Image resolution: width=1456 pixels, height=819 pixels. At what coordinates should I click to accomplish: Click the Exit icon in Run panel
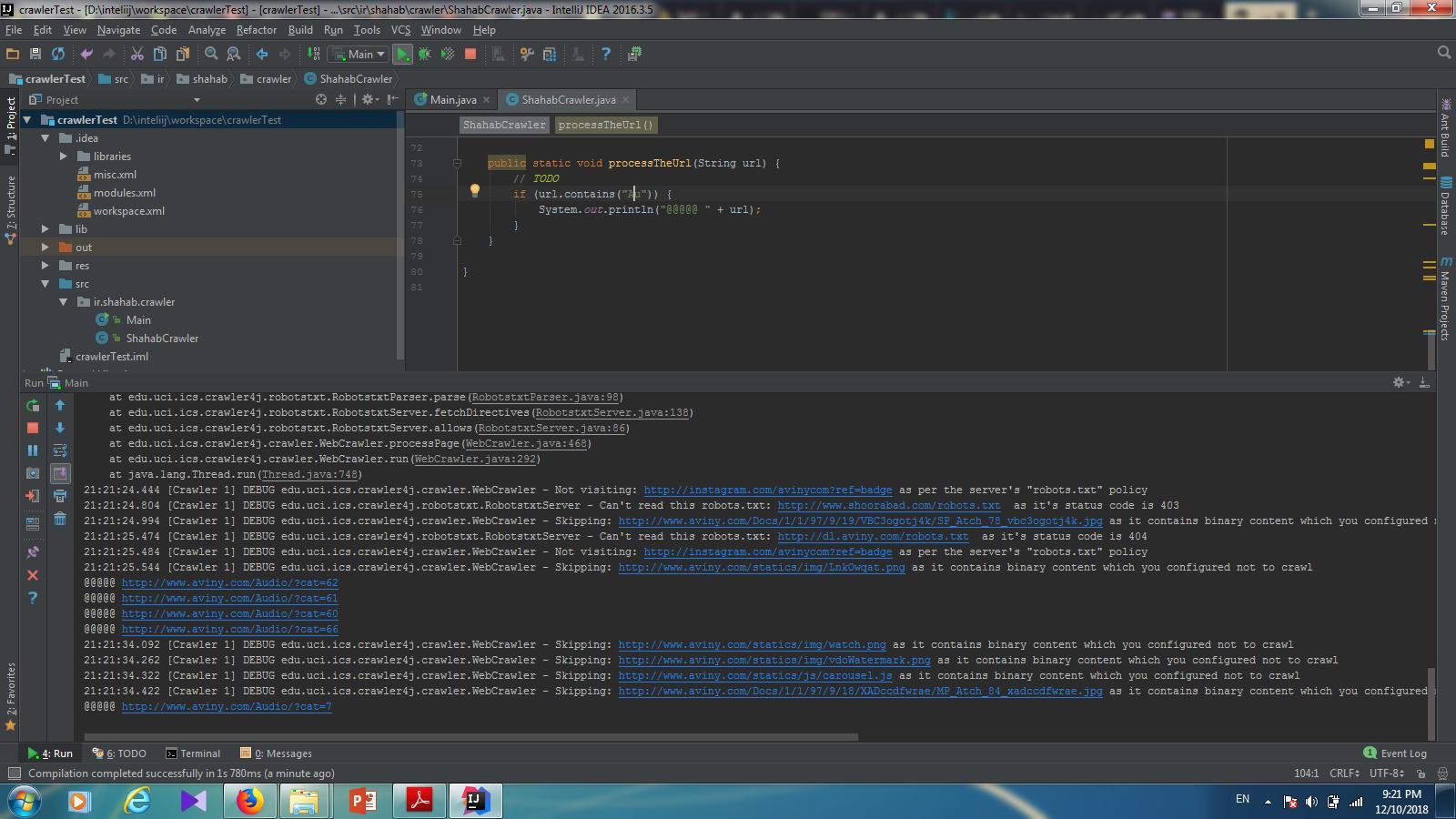tap(33, 496)
